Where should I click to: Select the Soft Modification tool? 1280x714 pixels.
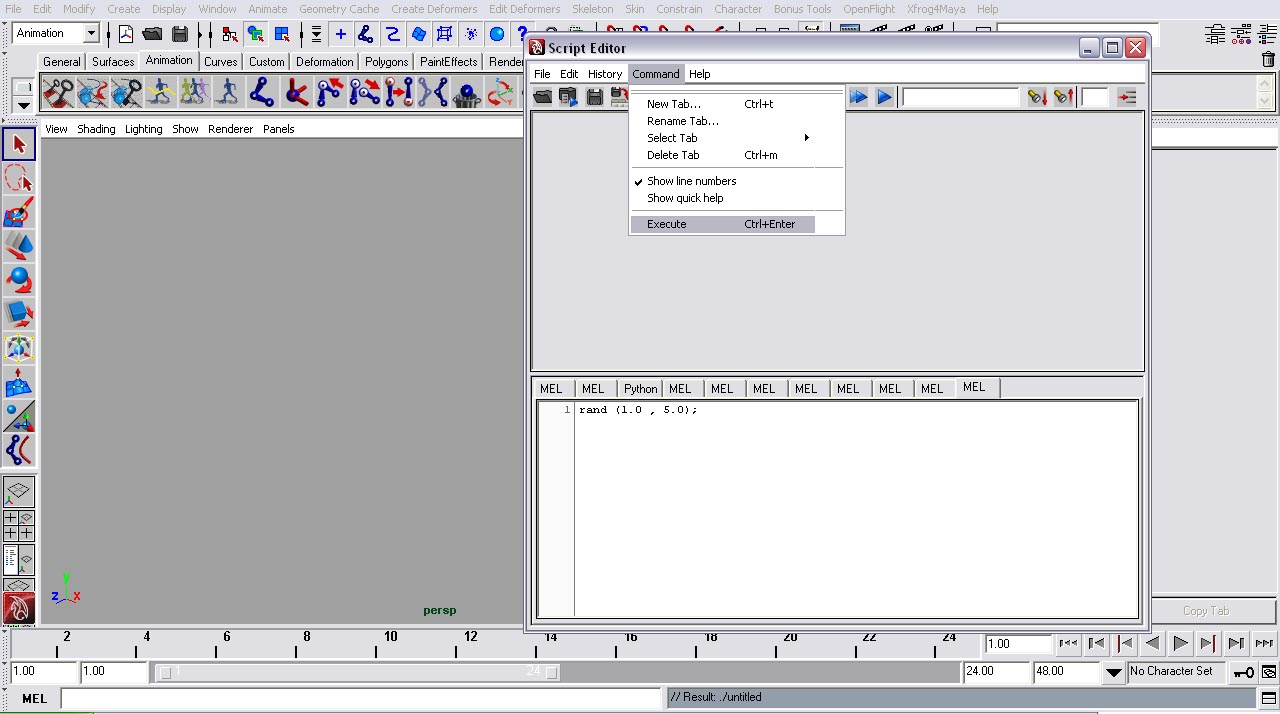(18, 382)
